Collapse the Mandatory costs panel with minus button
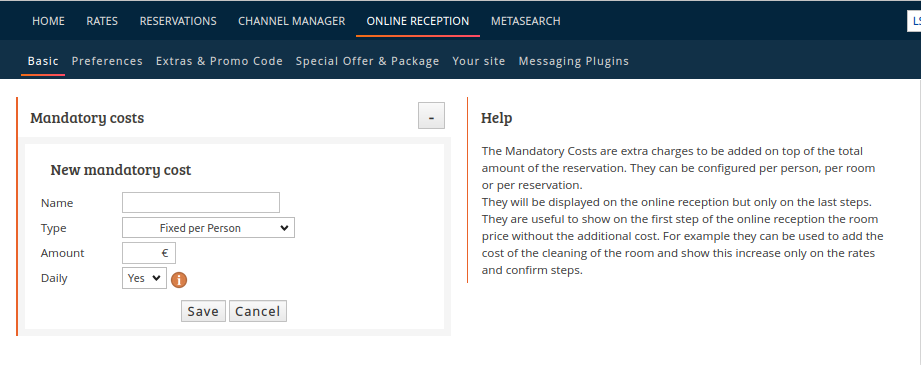Image resolution: width=921 pixels, height=365 pixels. tap(431, 115)
